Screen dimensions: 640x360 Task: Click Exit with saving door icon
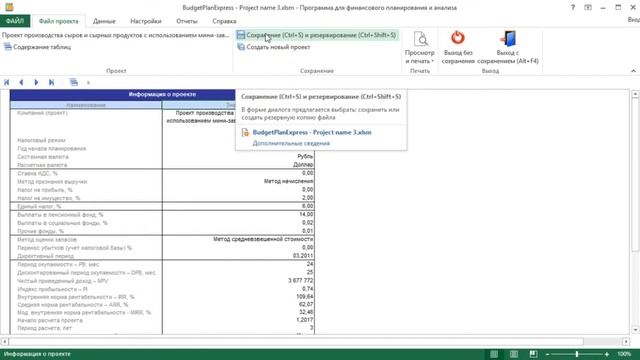508,38
